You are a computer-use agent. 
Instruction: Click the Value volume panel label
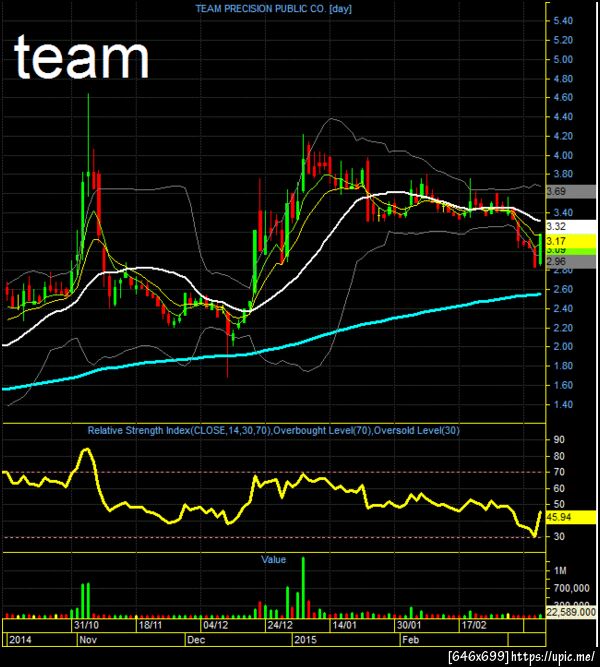click(273, 559)
